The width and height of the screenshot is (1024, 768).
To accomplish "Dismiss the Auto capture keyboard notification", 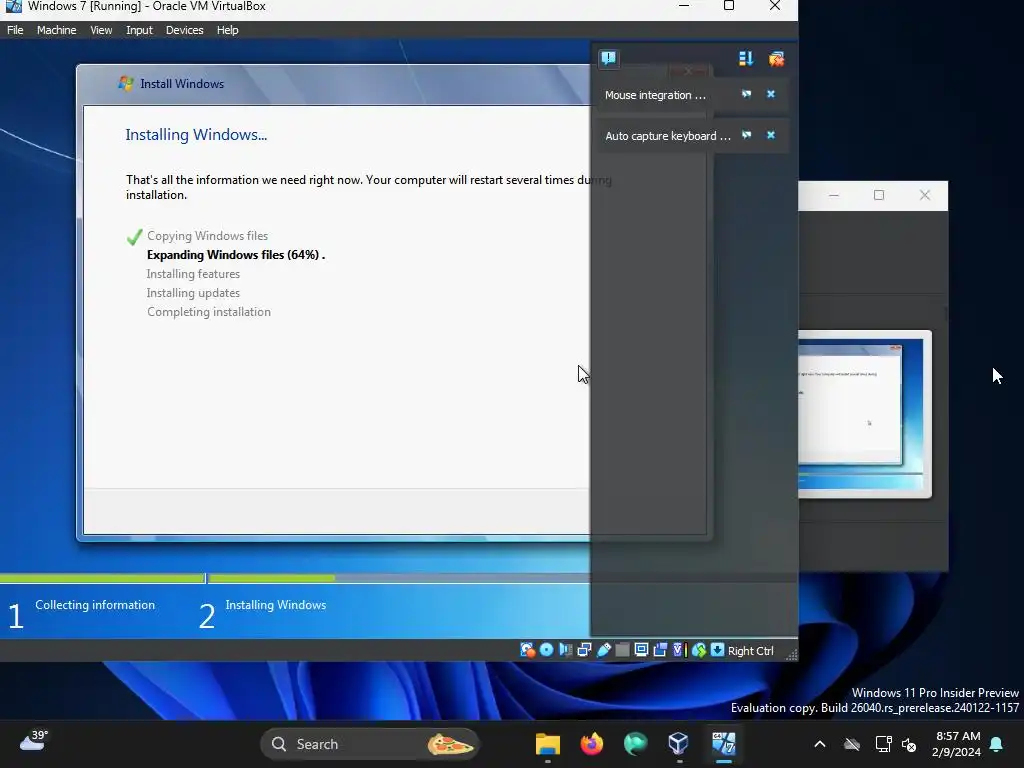I will click(x=771, y=135).
